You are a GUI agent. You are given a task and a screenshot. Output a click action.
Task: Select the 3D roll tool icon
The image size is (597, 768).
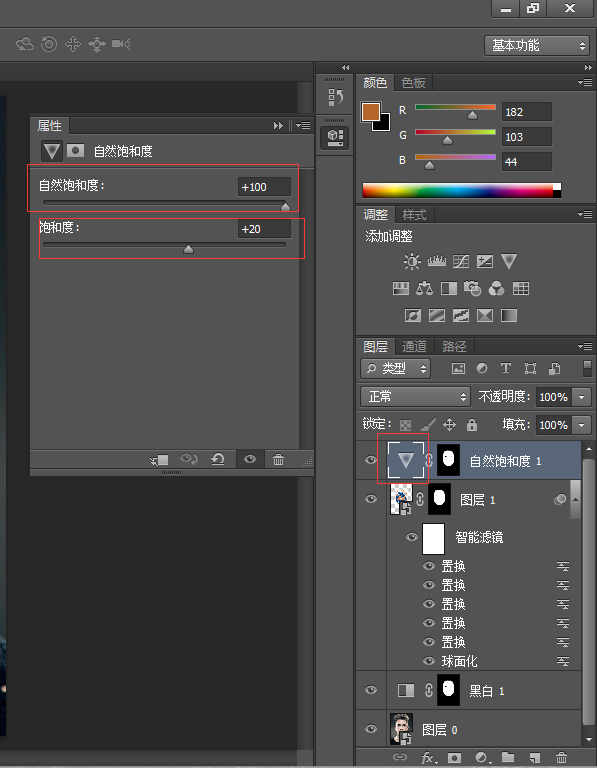click(x=48, y=44)
